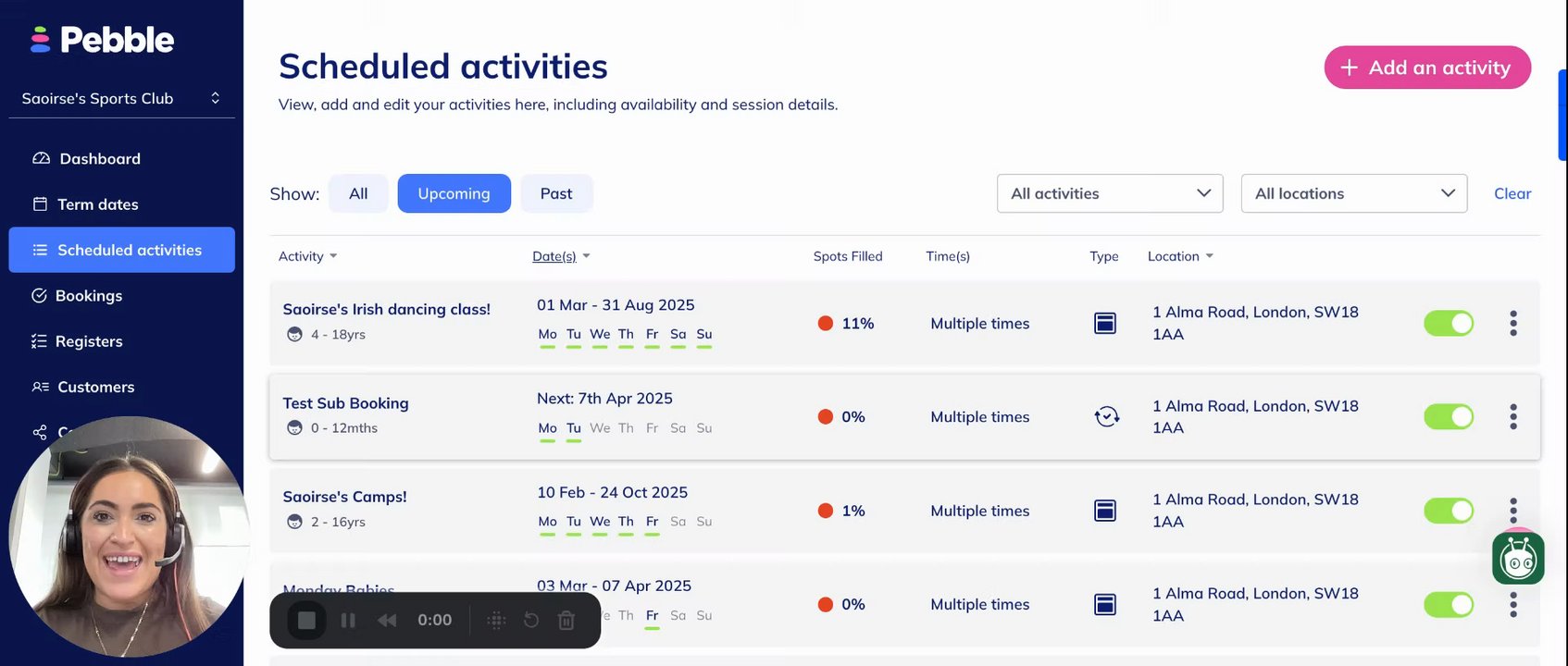Open more options for Irish dancing class
The height and width of the screenshot is (666, 1568).
(1513, 323)
